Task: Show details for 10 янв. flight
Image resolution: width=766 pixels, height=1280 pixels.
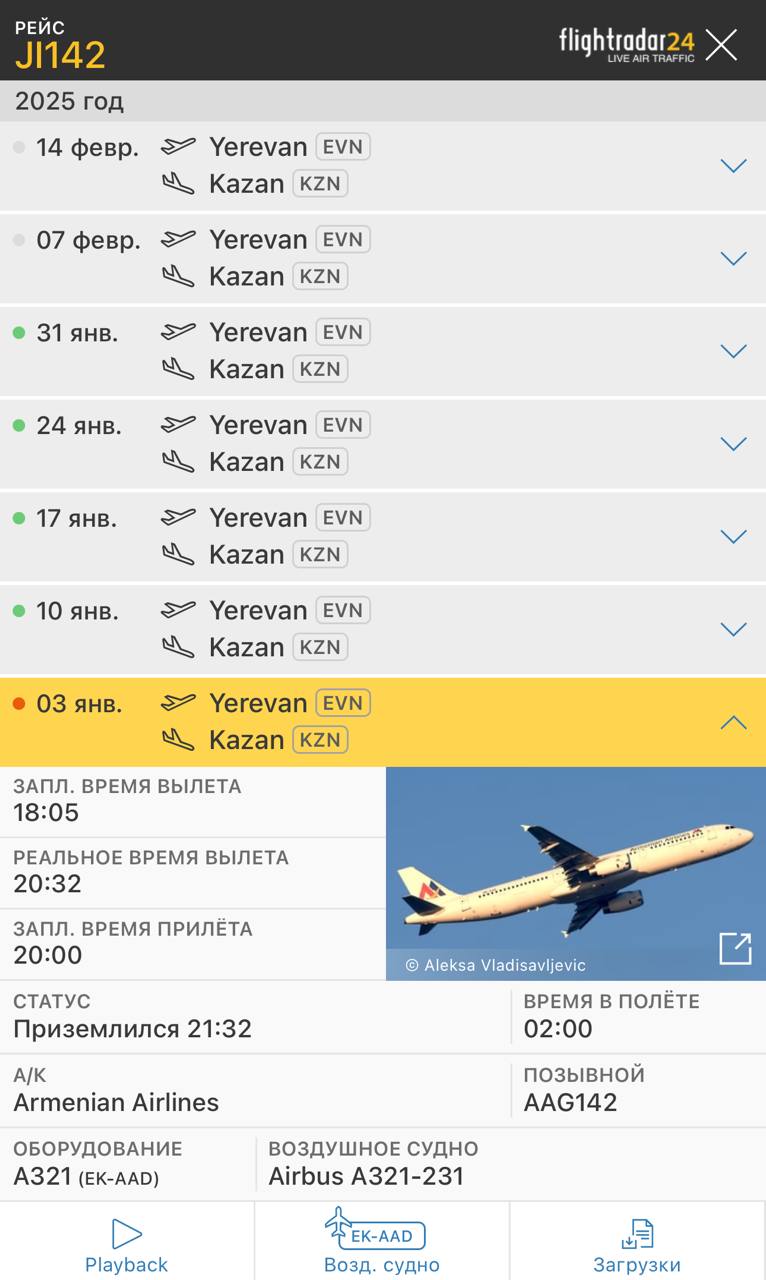Action: click(734, 629)
